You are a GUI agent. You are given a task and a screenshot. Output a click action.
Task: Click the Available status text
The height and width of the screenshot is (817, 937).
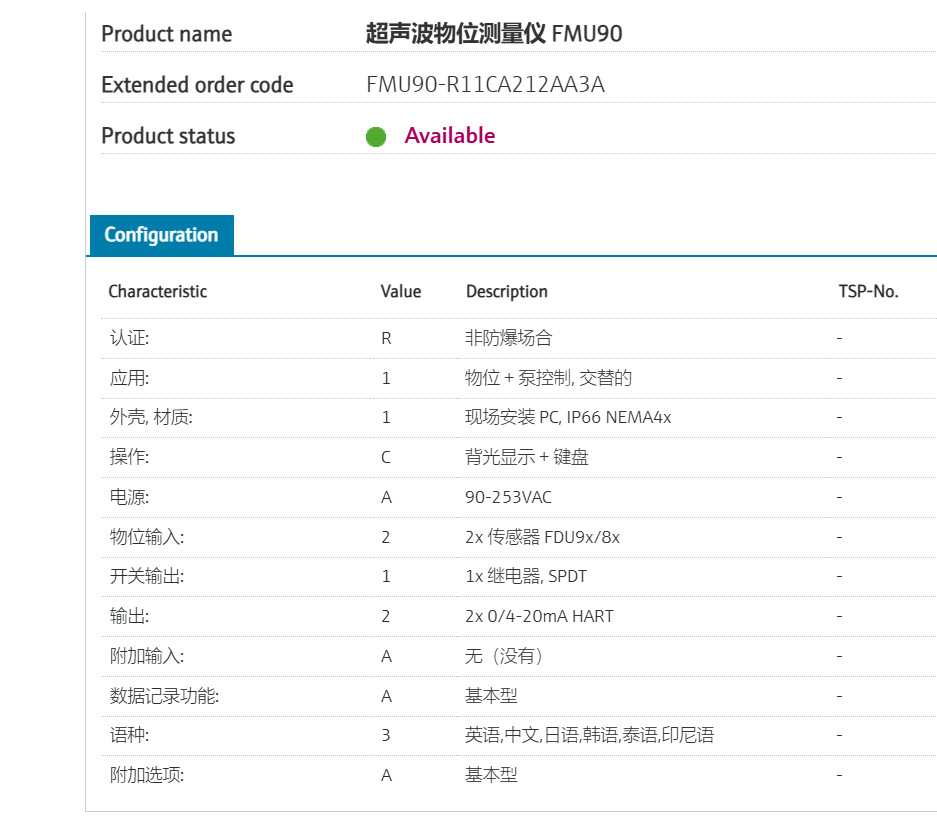point(449,136)
